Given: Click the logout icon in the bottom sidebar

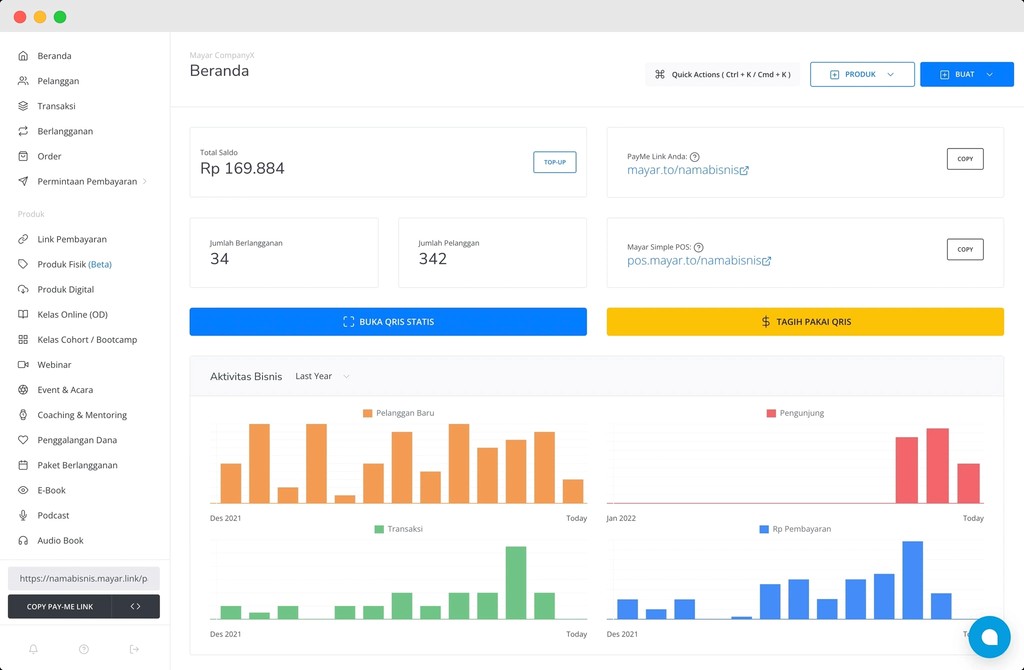Looking at the screenshot, I should tap(134, 649).
